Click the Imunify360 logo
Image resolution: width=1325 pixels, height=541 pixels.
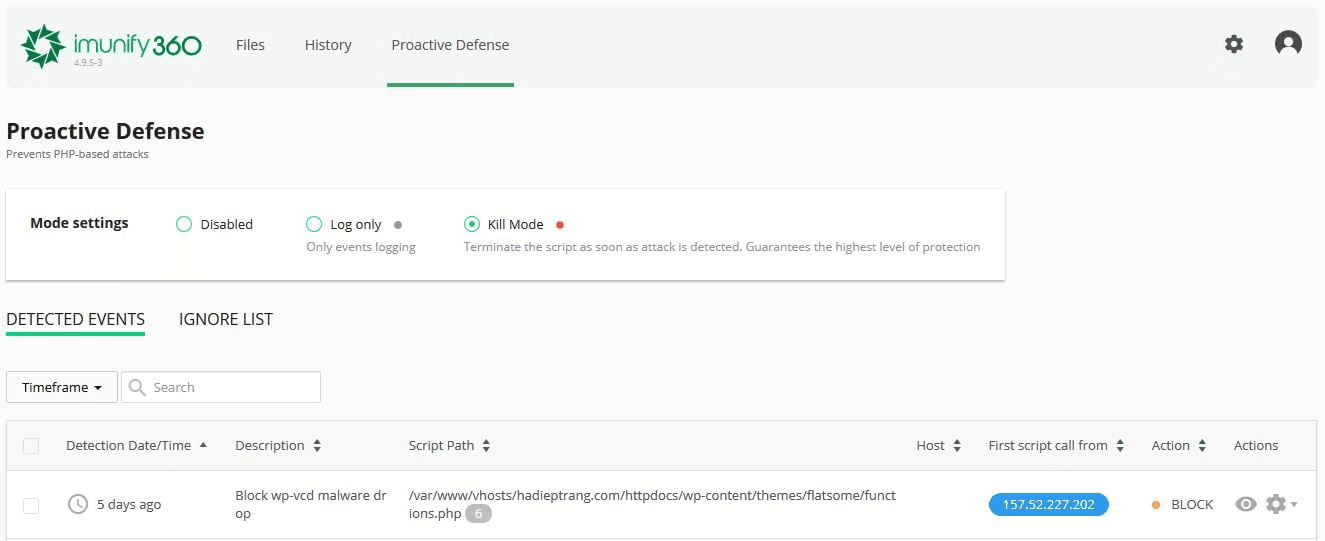click(x=111, y=46)
